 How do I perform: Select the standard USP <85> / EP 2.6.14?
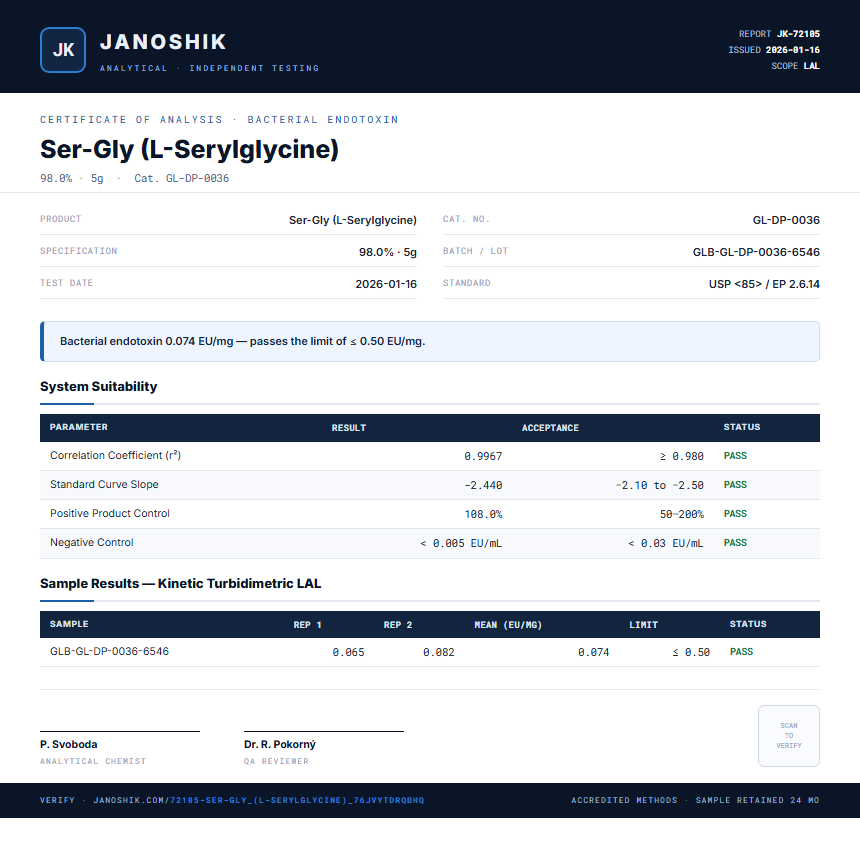tap(764, 284)
